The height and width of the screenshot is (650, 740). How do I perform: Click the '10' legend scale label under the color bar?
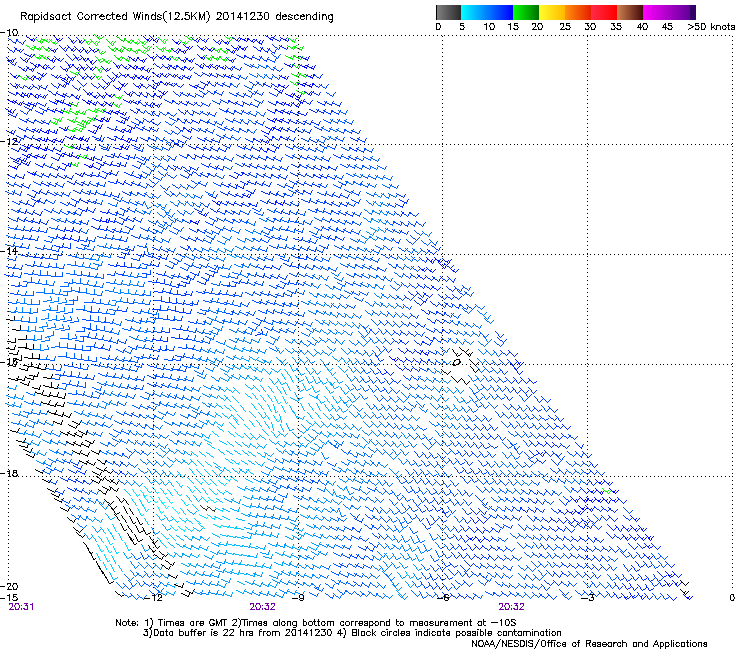(x=489, y=26)
